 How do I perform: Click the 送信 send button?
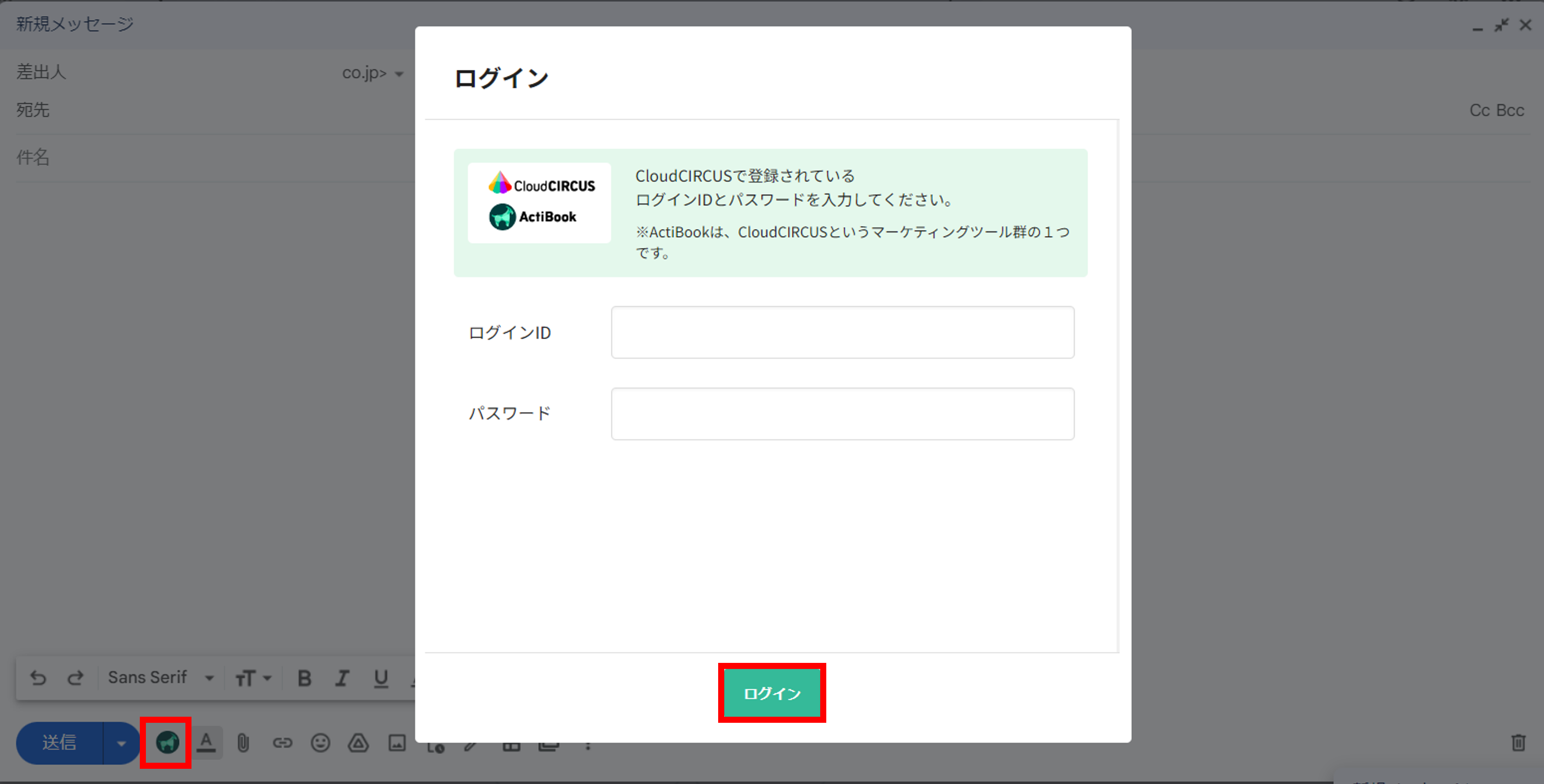coord(59,743)
